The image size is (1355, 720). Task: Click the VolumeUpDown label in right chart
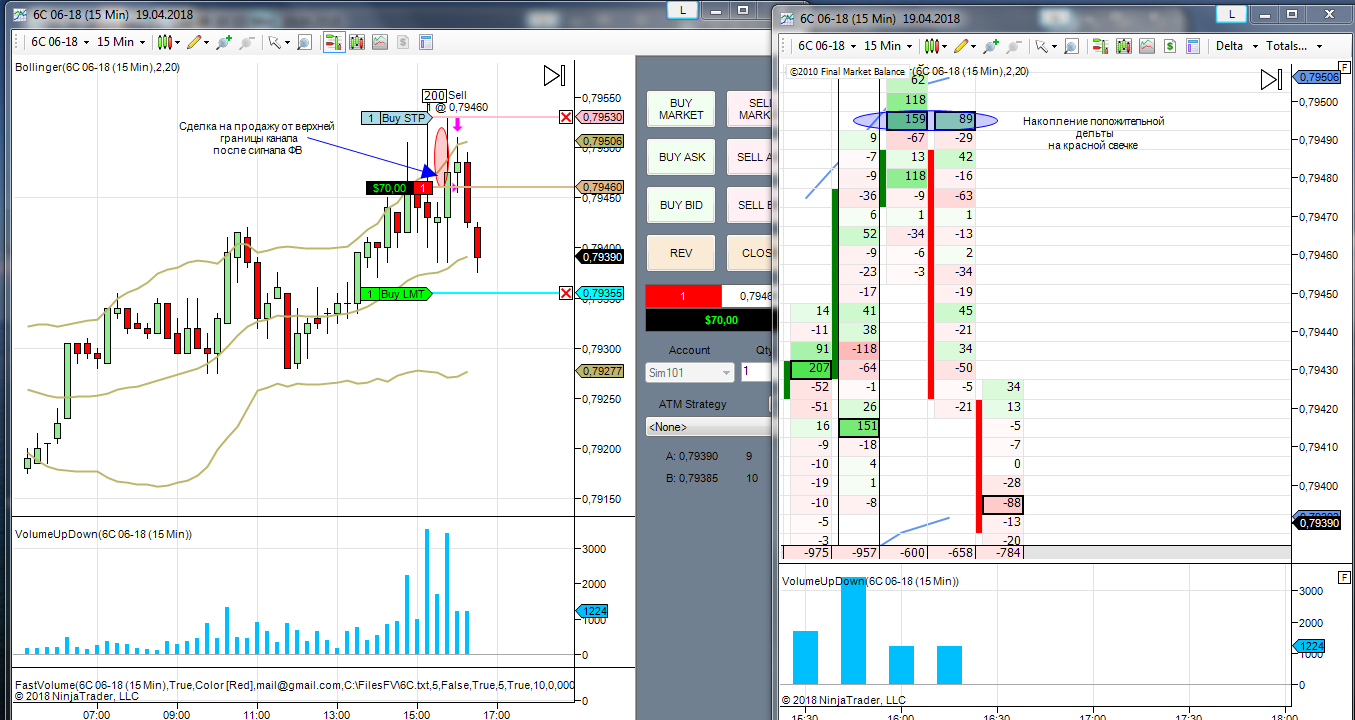tap(870, 581)
